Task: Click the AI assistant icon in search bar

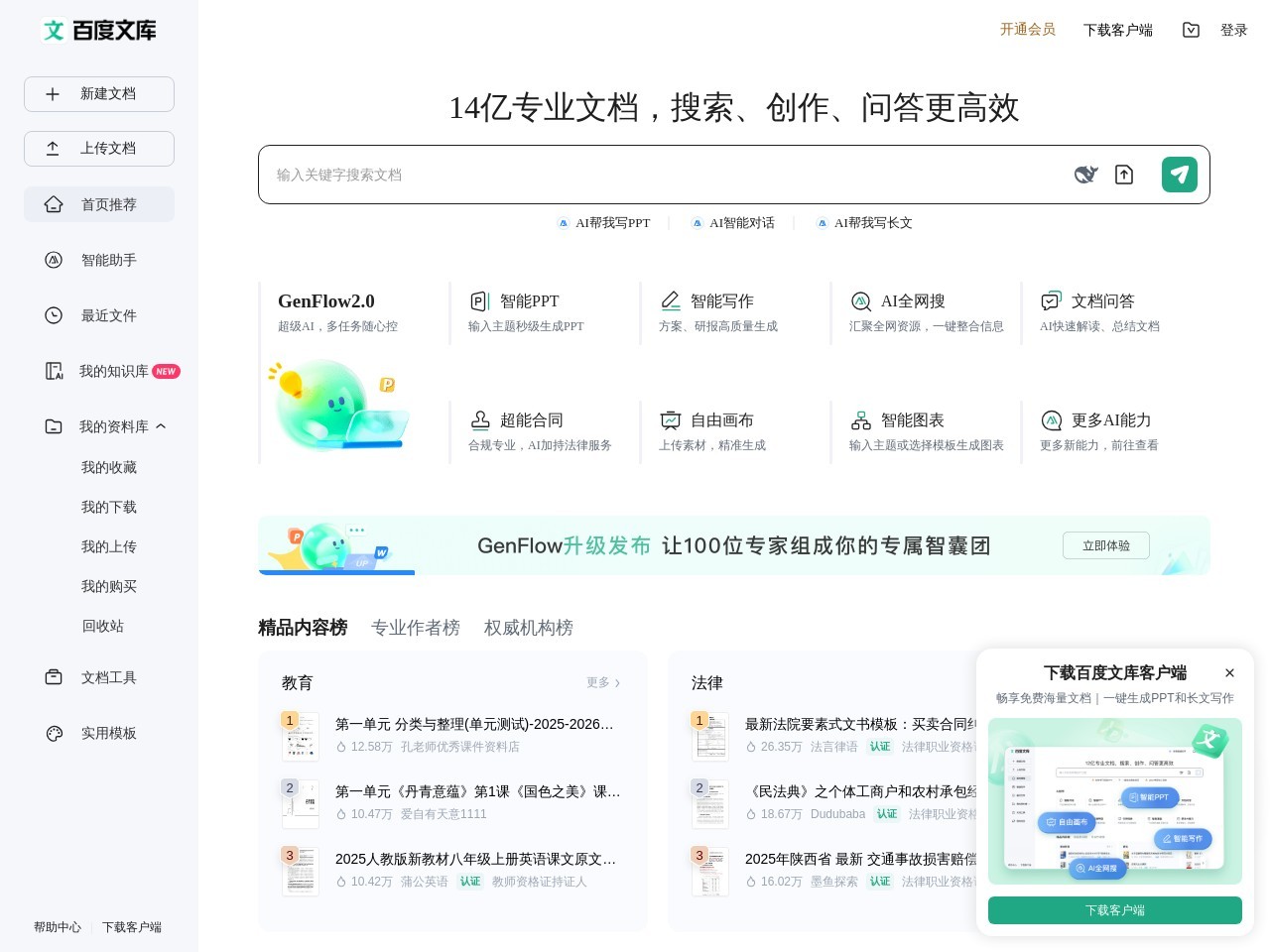Action: [1085, 175]
